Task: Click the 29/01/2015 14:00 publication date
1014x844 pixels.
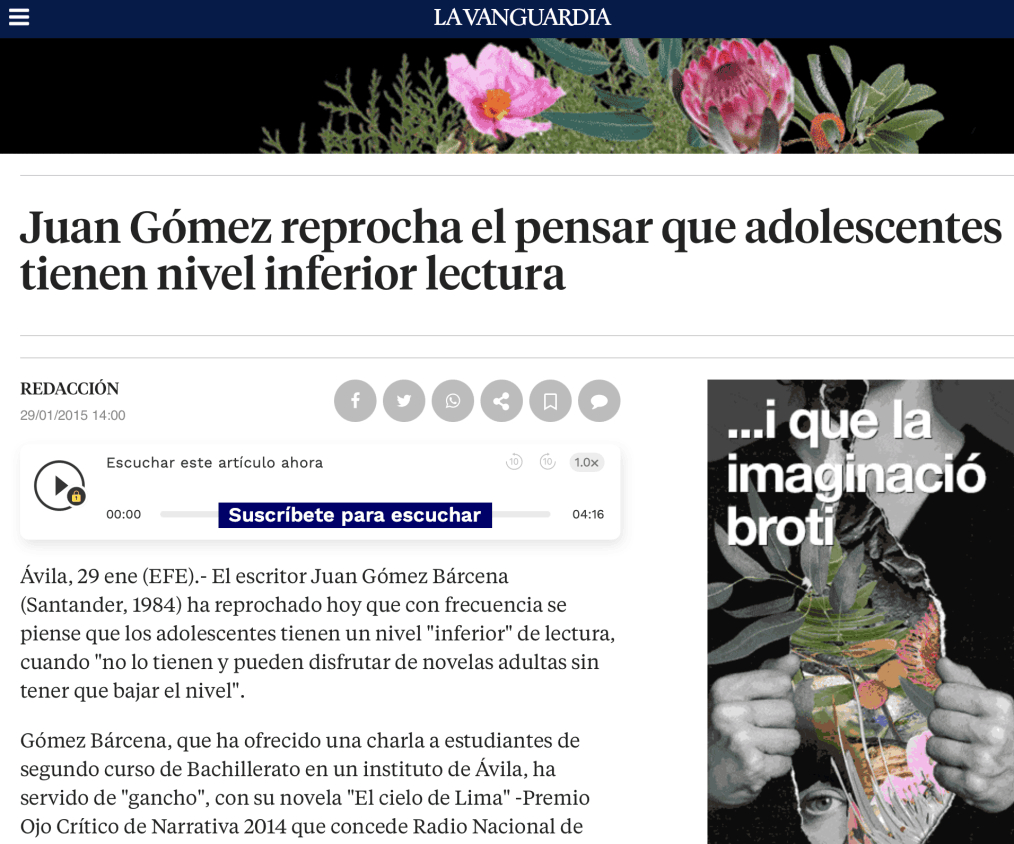Action: coord(73,415)
